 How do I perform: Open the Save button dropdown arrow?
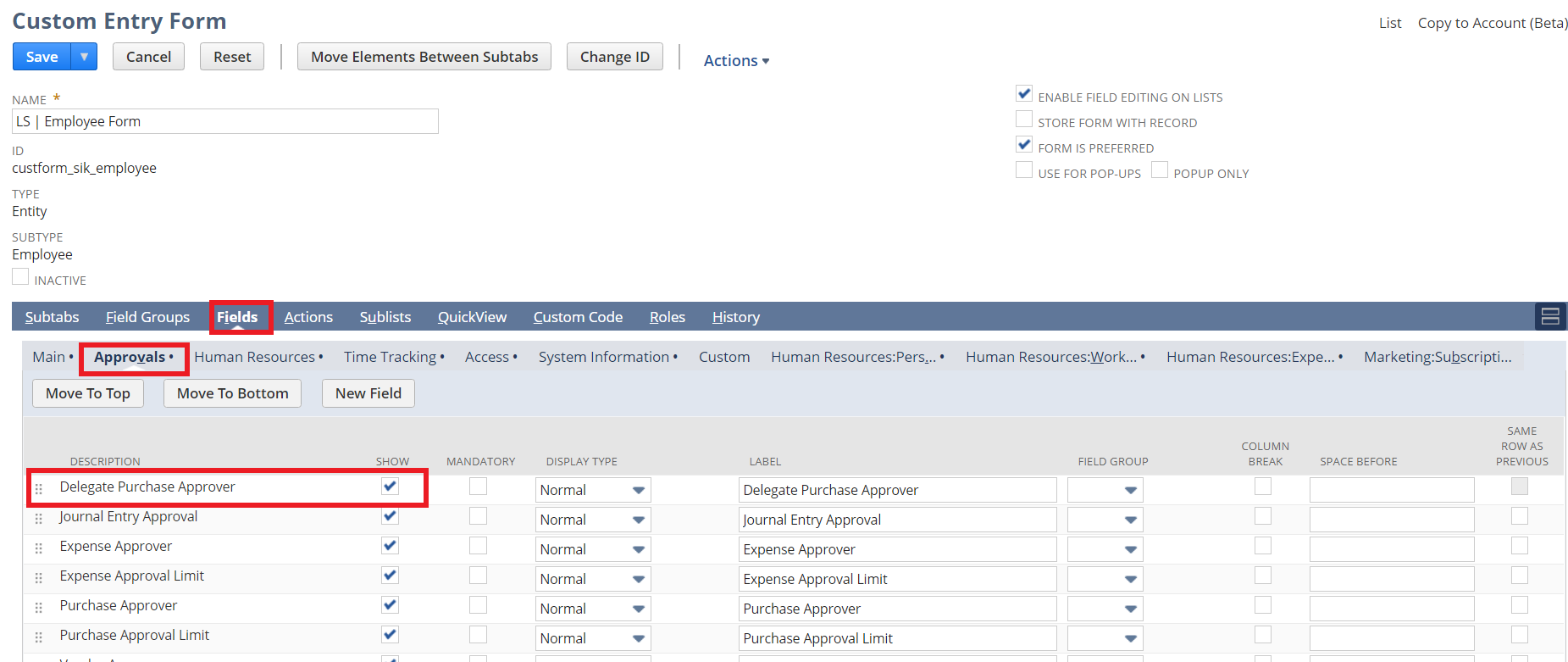point(84,57)
